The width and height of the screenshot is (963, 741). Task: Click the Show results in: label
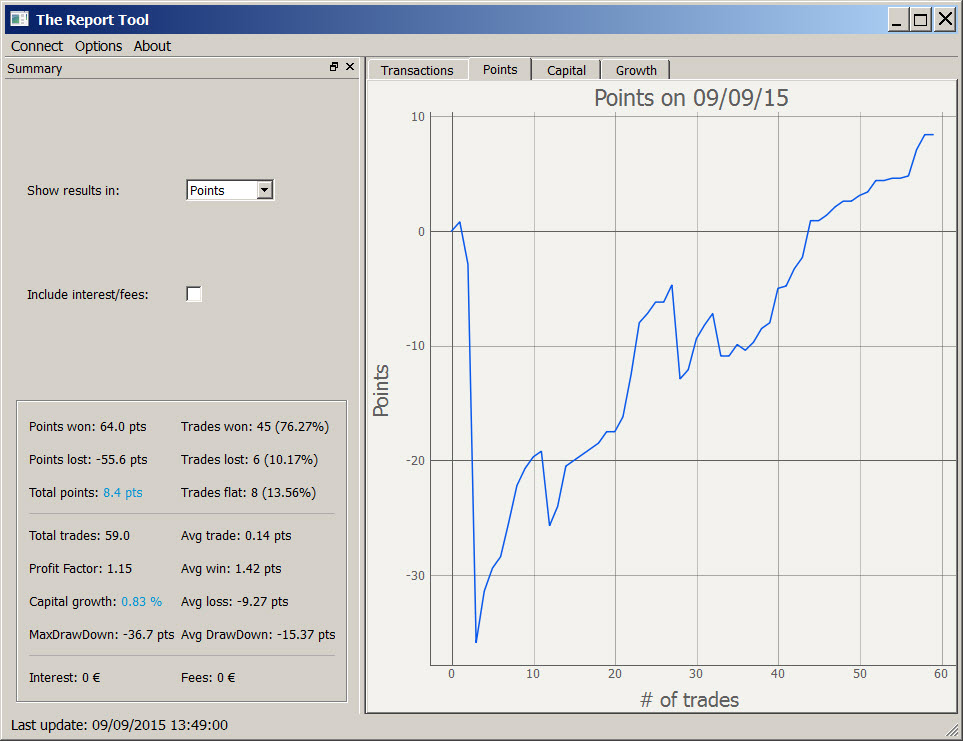(73, 191)
